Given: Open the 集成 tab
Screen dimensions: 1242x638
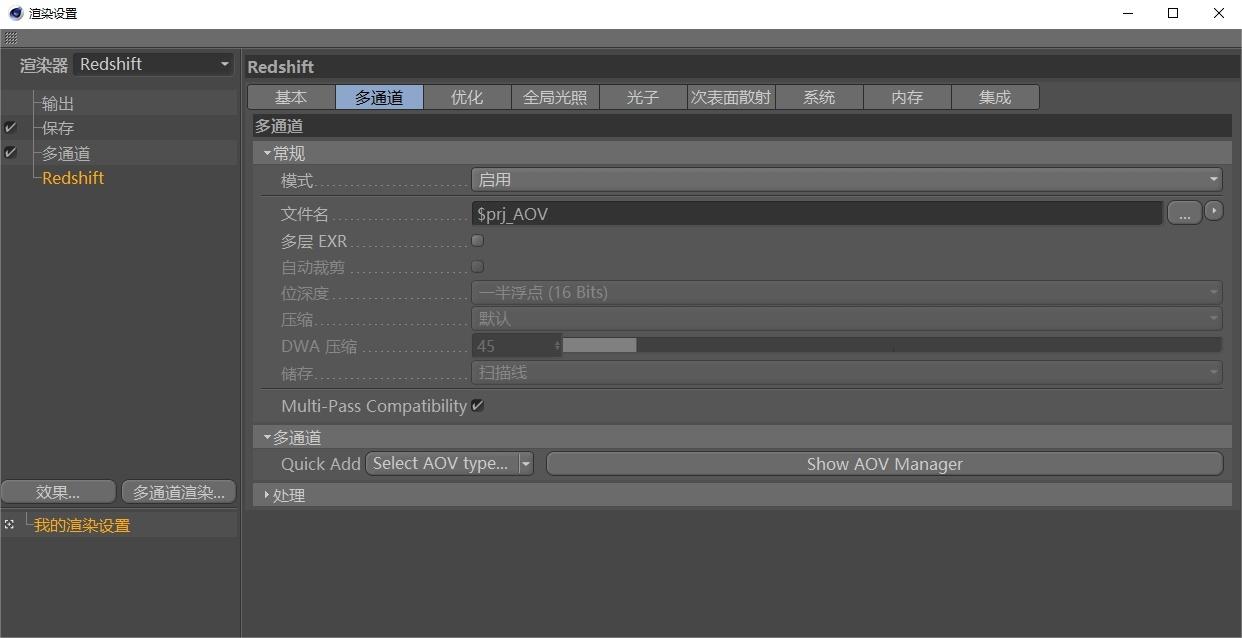Looking at the screenshot, I should click(x=995, y=97).
